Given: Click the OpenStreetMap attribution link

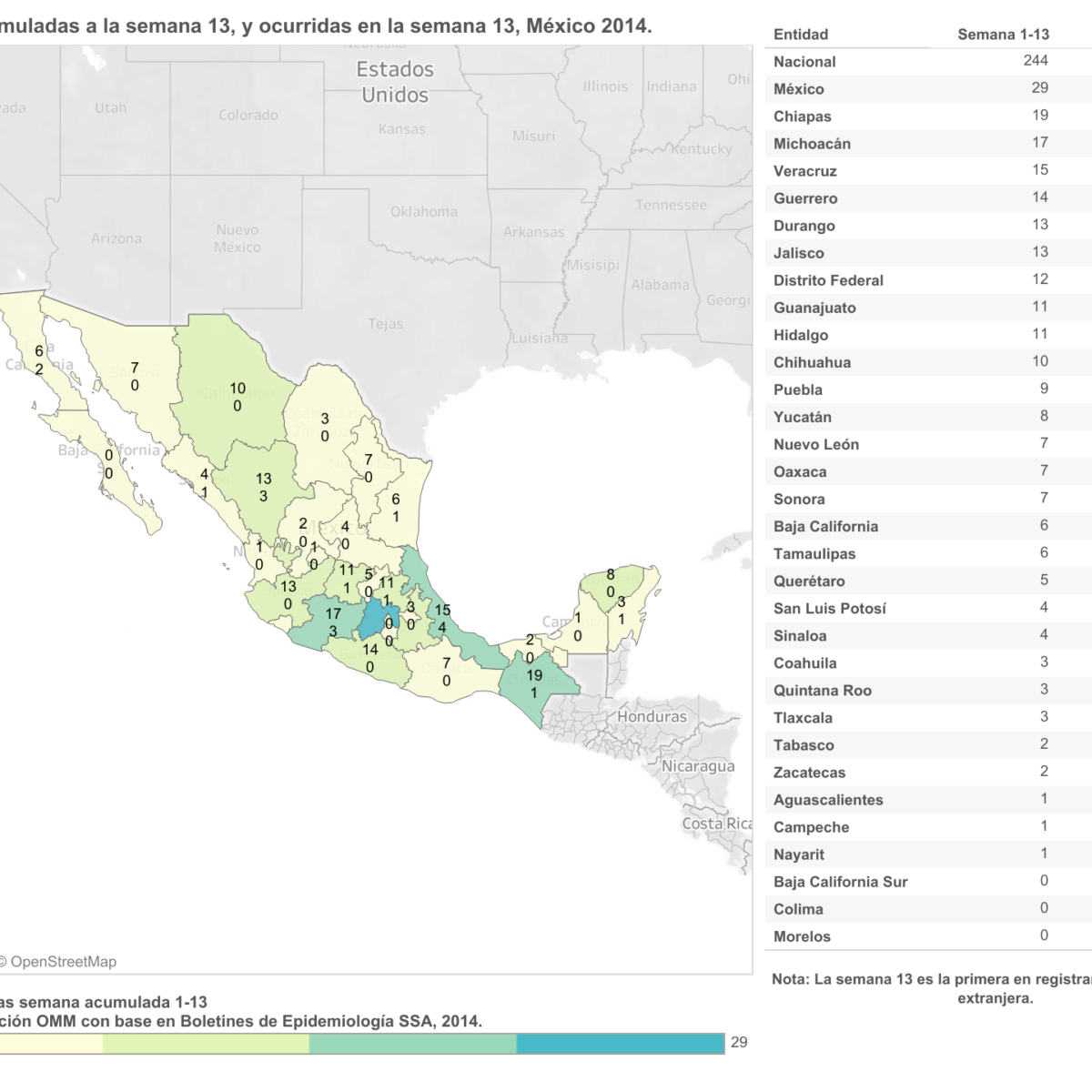Looking at the screenshot, I should coord(62,962).
